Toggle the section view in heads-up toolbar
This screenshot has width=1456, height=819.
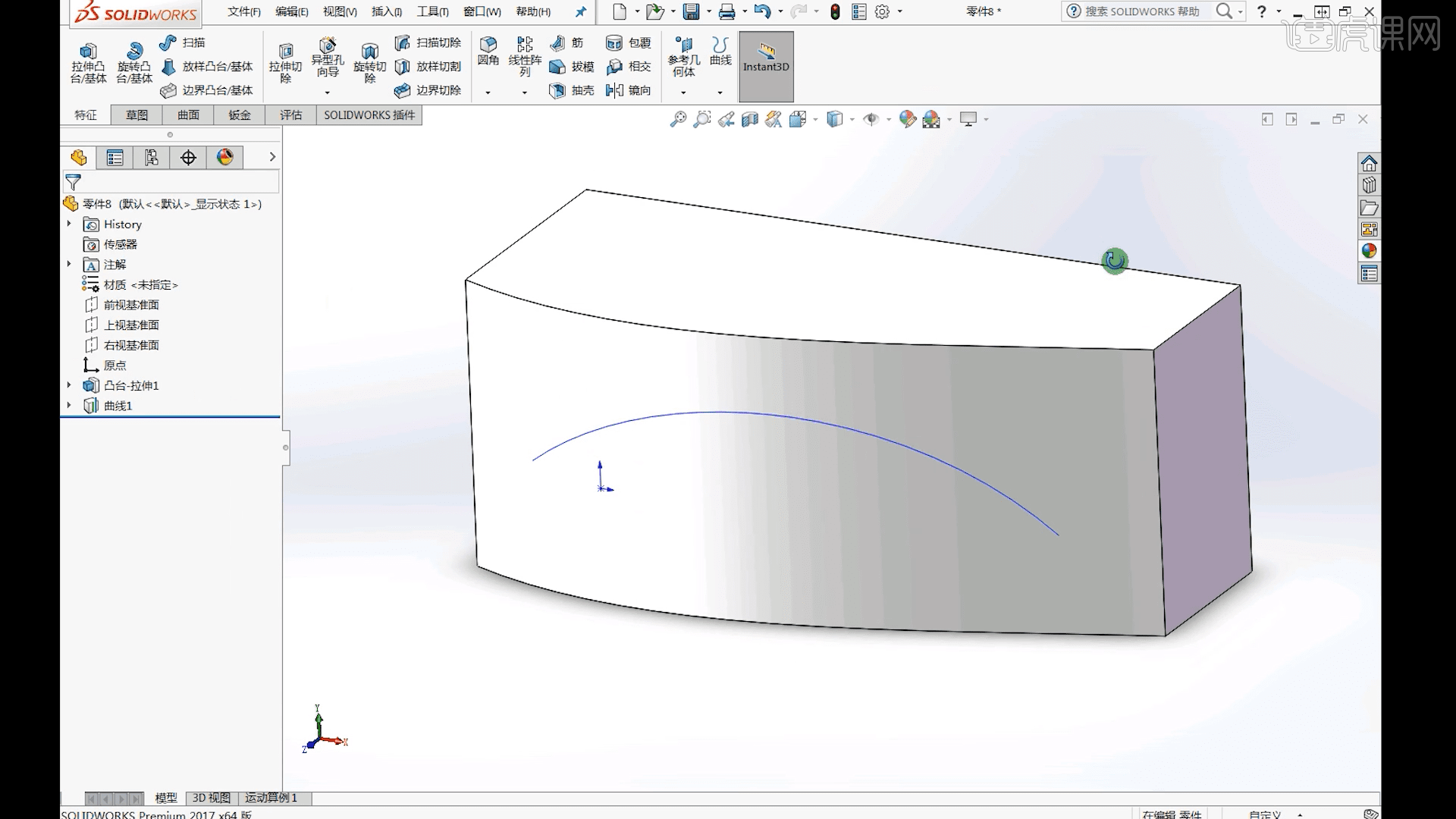(751, 119)
